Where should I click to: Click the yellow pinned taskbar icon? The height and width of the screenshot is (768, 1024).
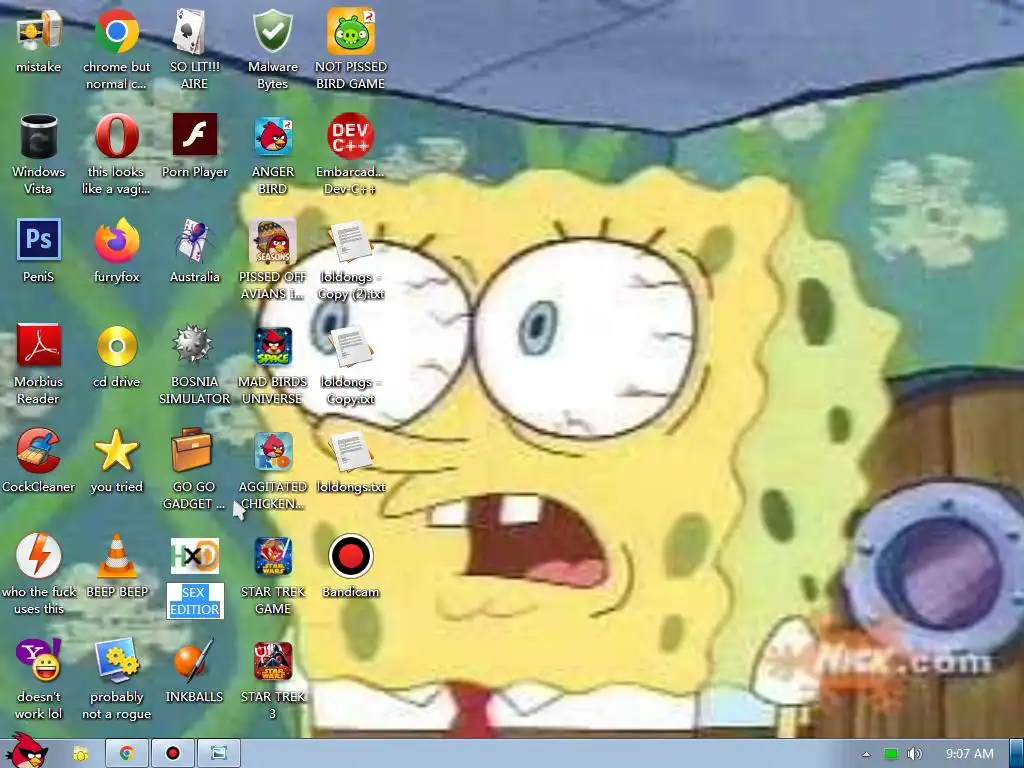80,754
